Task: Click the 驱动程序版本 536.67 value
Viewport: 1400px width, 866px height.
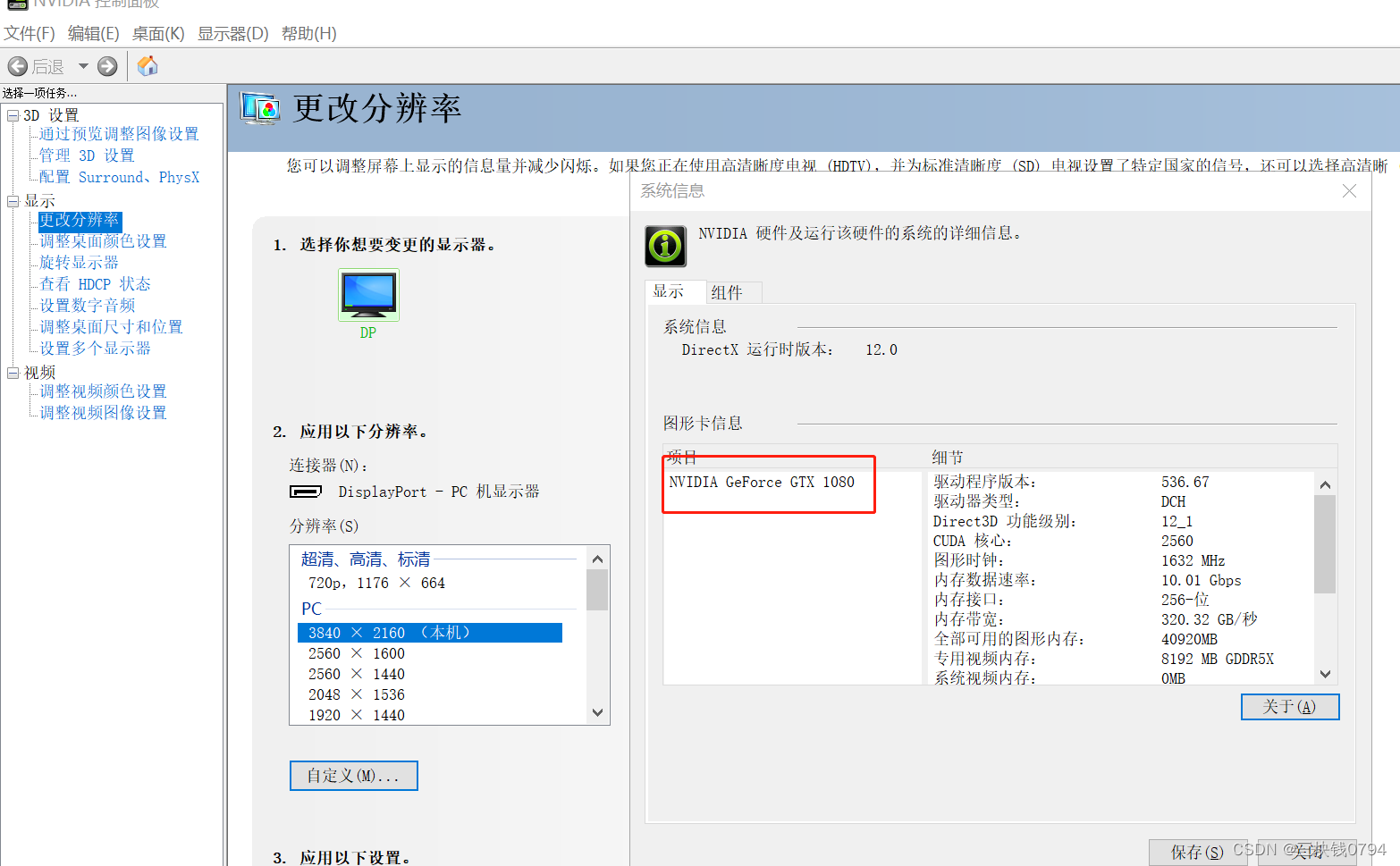Action: pos(1185,483)
